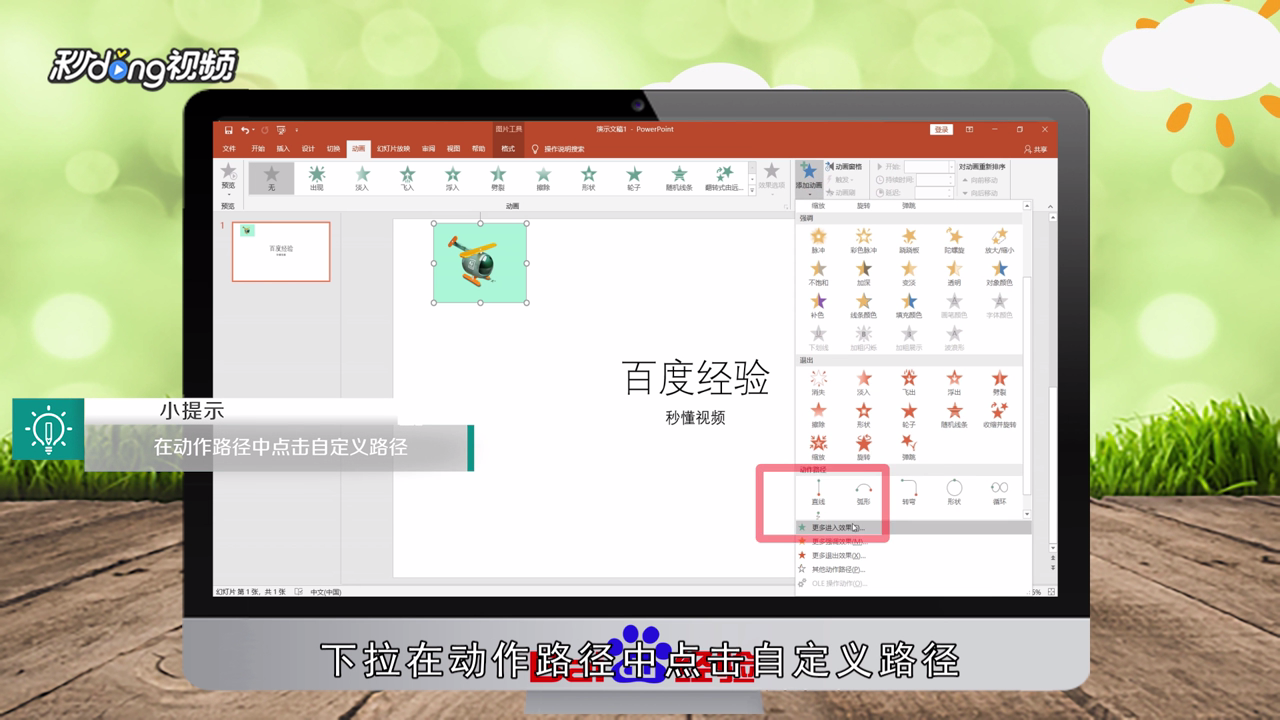The width and height of the screenshot is (1280, 720).
Task: Choose the 彩色脉冲 emphasis effect
Action: tap(863, 241)
